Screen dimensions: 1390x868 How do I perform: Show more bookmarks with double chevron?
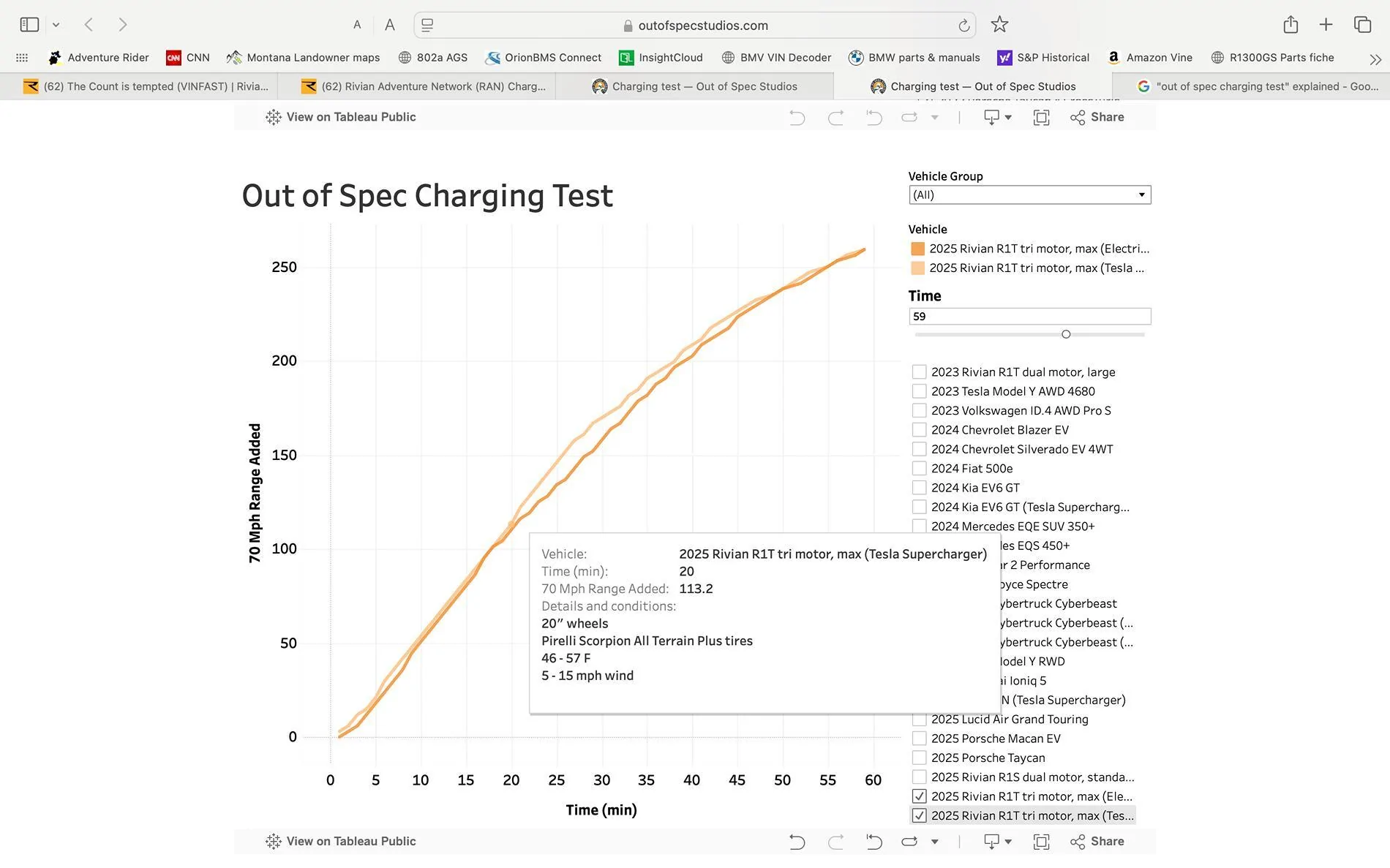click(1375, 59)
